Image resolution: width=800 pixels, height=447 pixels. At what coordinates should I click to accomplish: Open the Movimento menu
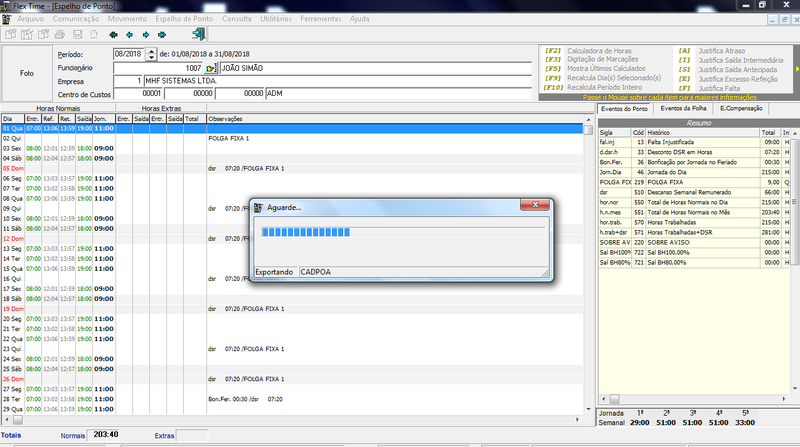pyautogui.click(x=127, y=19)
